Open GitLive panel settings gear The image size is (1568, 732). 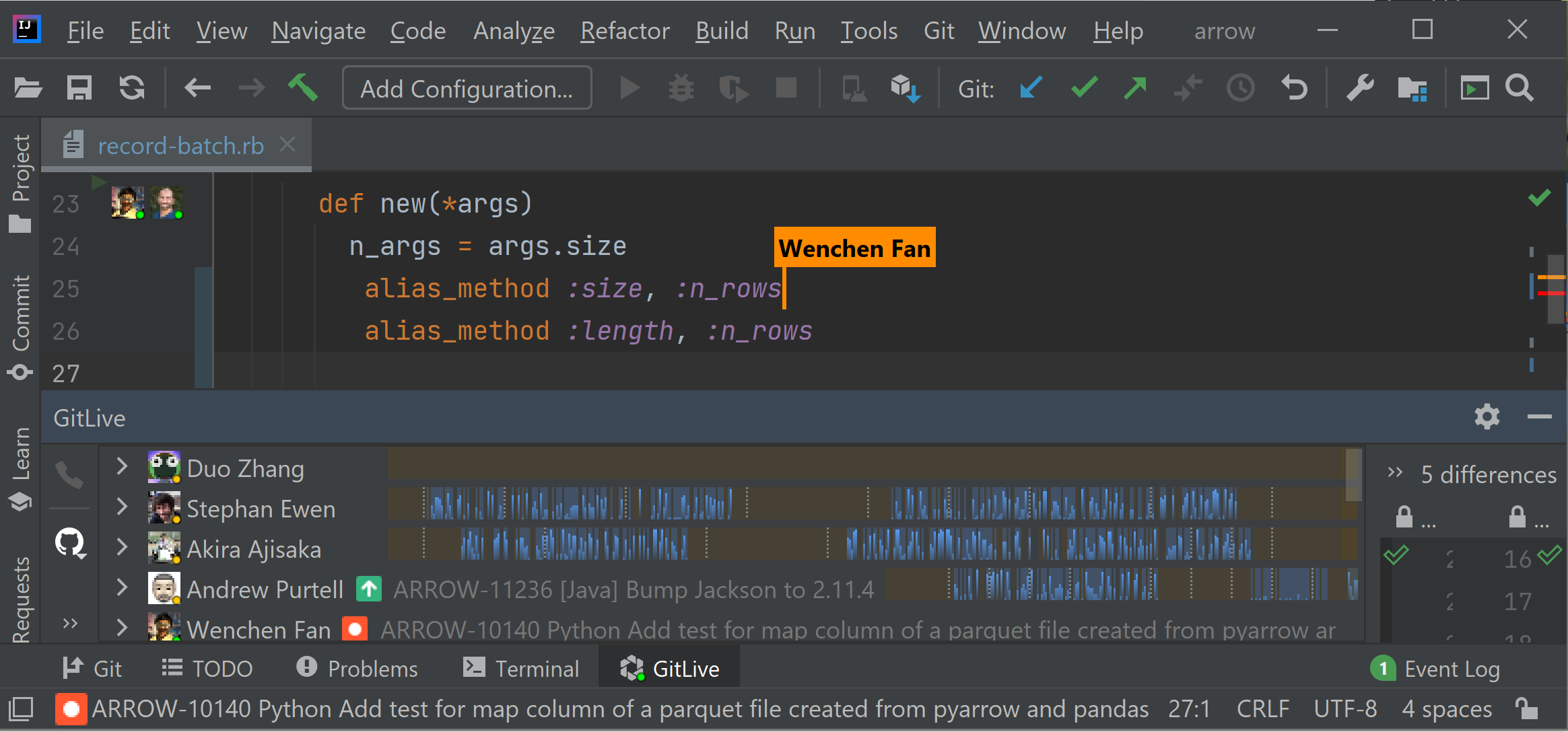pos(1487,417)
